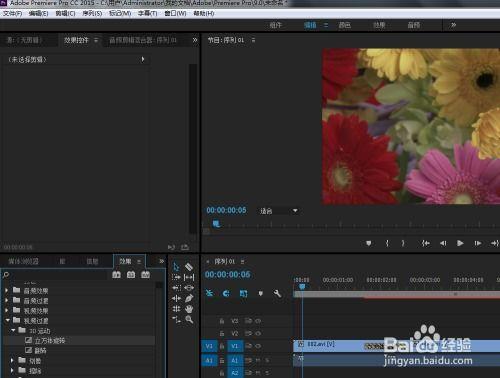Viewport: 500px width, 378px height.
Task: Open the 窗口(W) menu
Action: (x=175, y=13)
